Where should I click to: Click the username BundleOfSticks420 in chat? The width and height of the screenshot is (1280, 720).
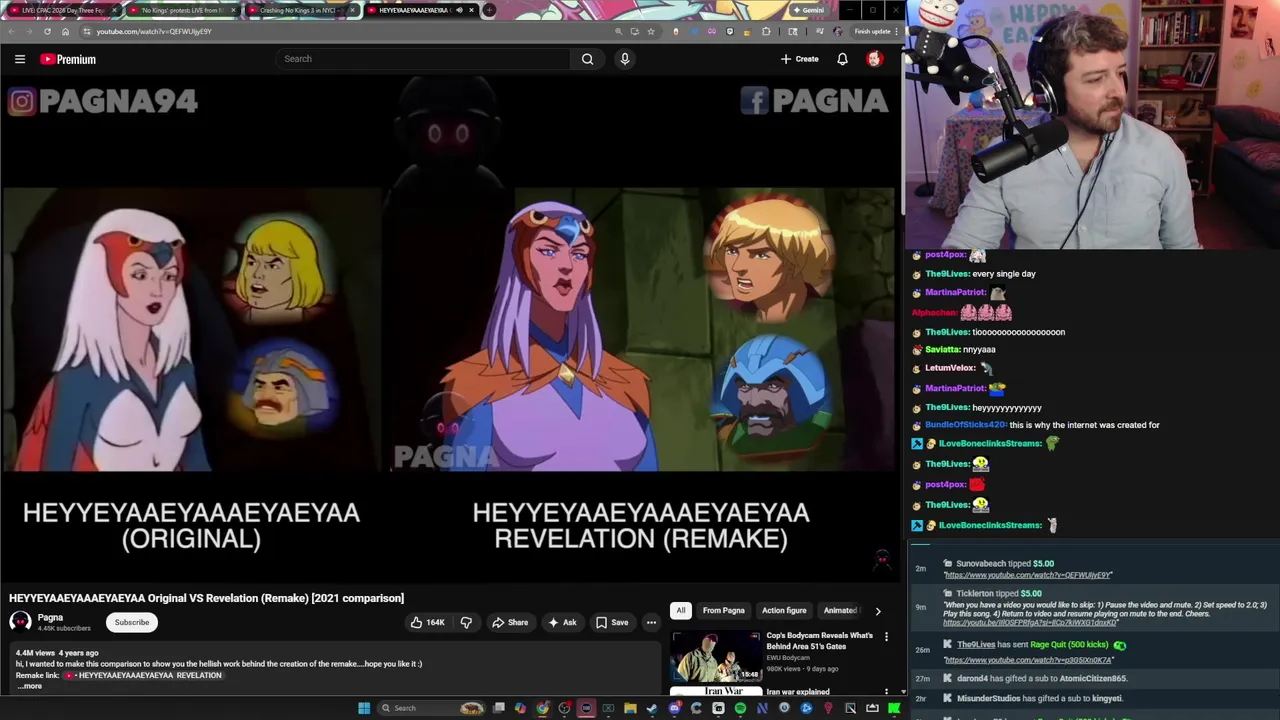pos(966,425)
